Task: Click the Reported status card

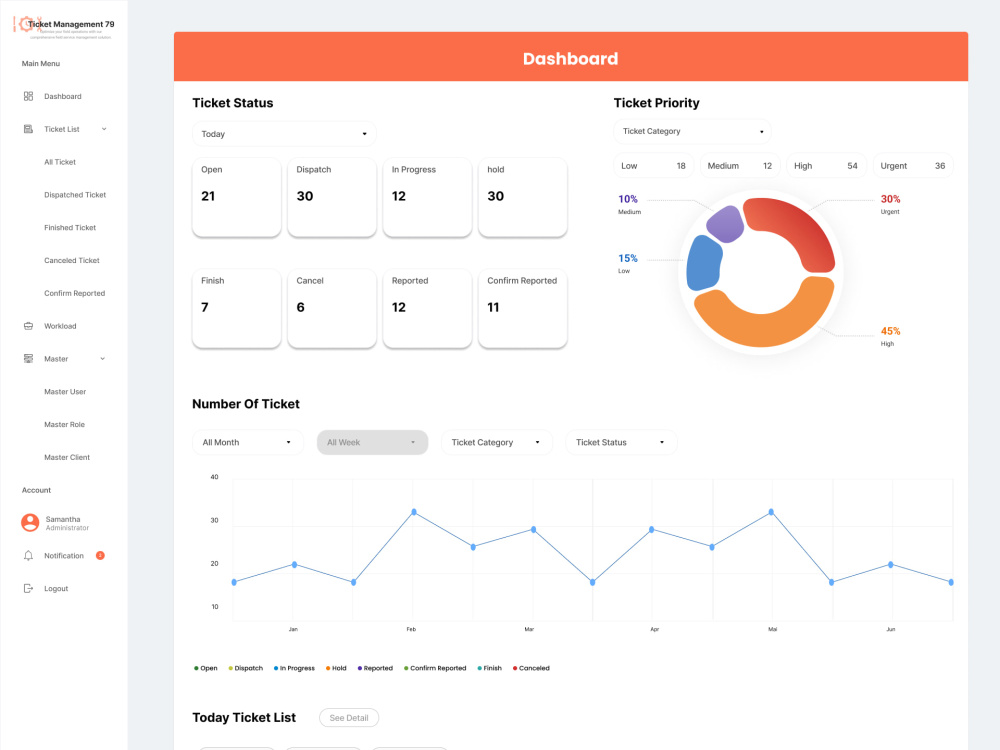Action: tap(427, 308)
